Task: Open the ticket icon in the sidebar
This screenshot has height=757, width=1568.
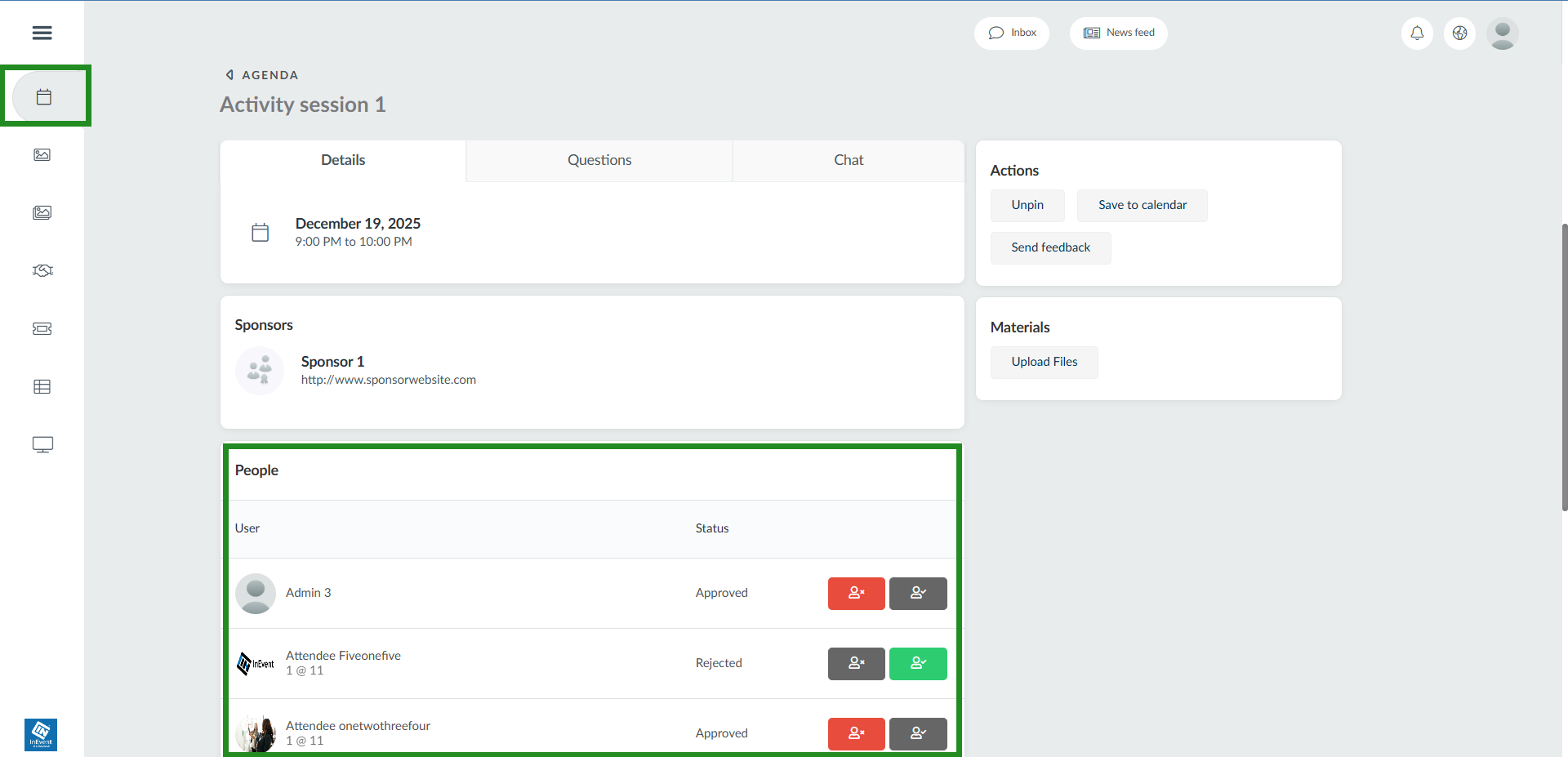Action: coord(42,328)
